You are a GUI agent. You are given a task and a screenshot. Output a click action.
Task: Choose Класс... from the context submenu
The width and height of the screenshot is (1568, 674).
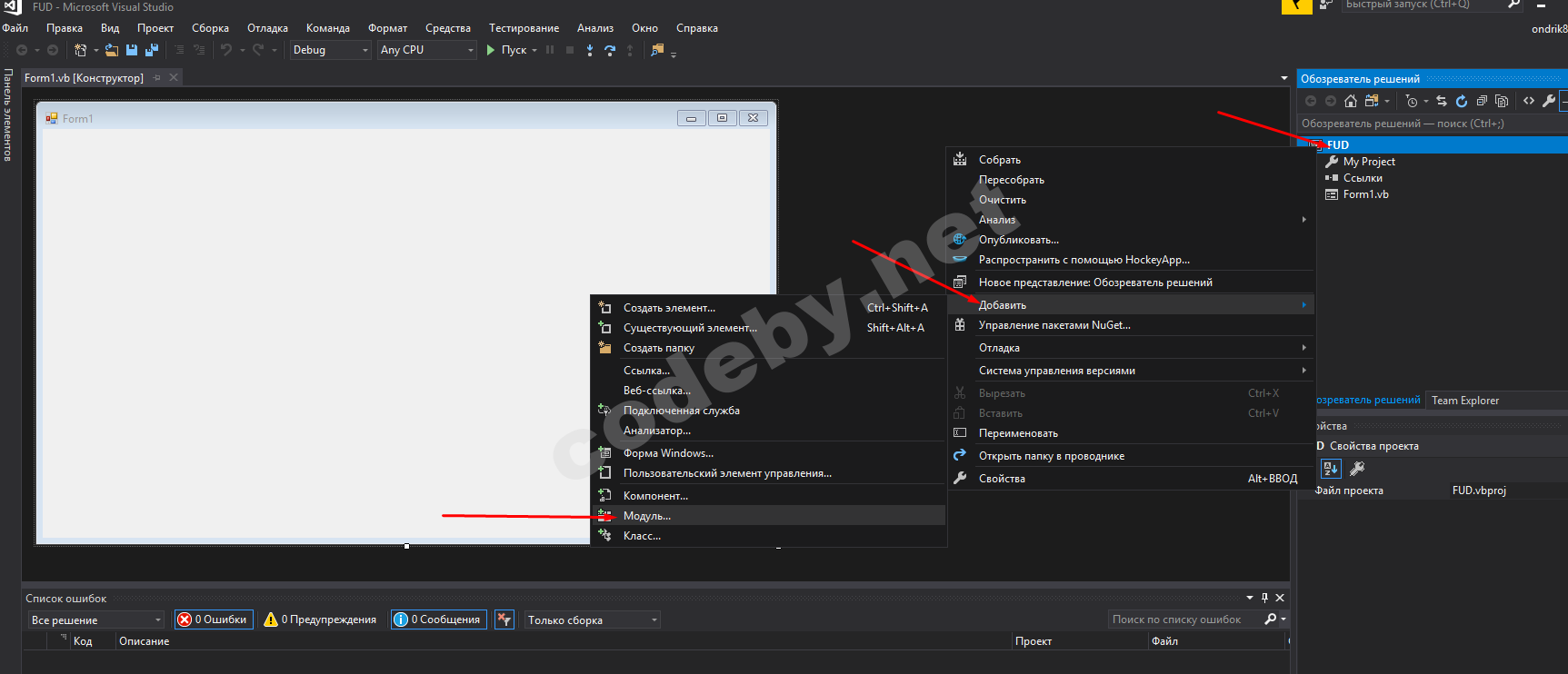pyautogui.click(x=642, y=536)
